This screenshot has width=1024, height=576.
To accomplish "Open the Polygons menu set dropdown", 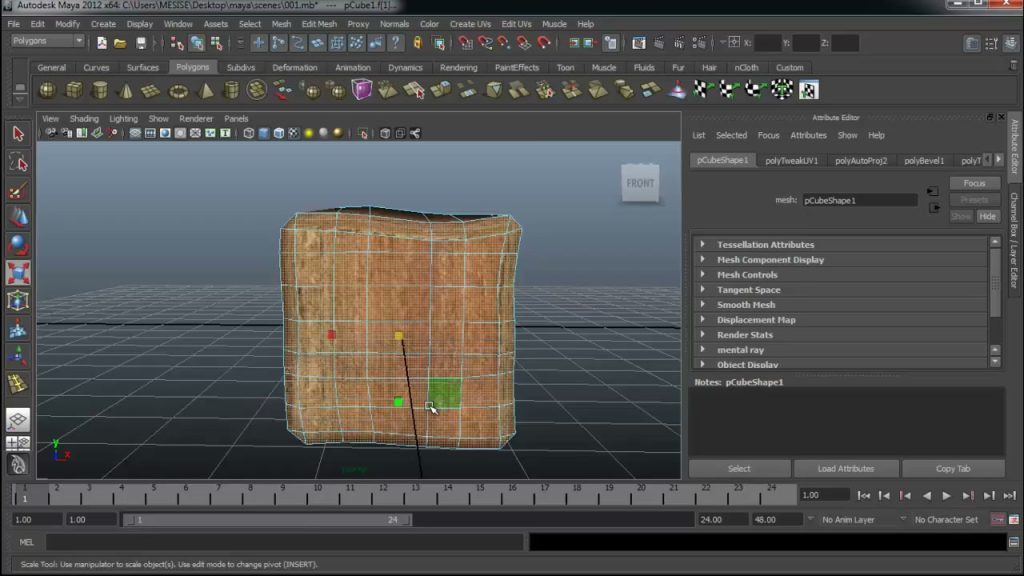I will pos(48,40).
